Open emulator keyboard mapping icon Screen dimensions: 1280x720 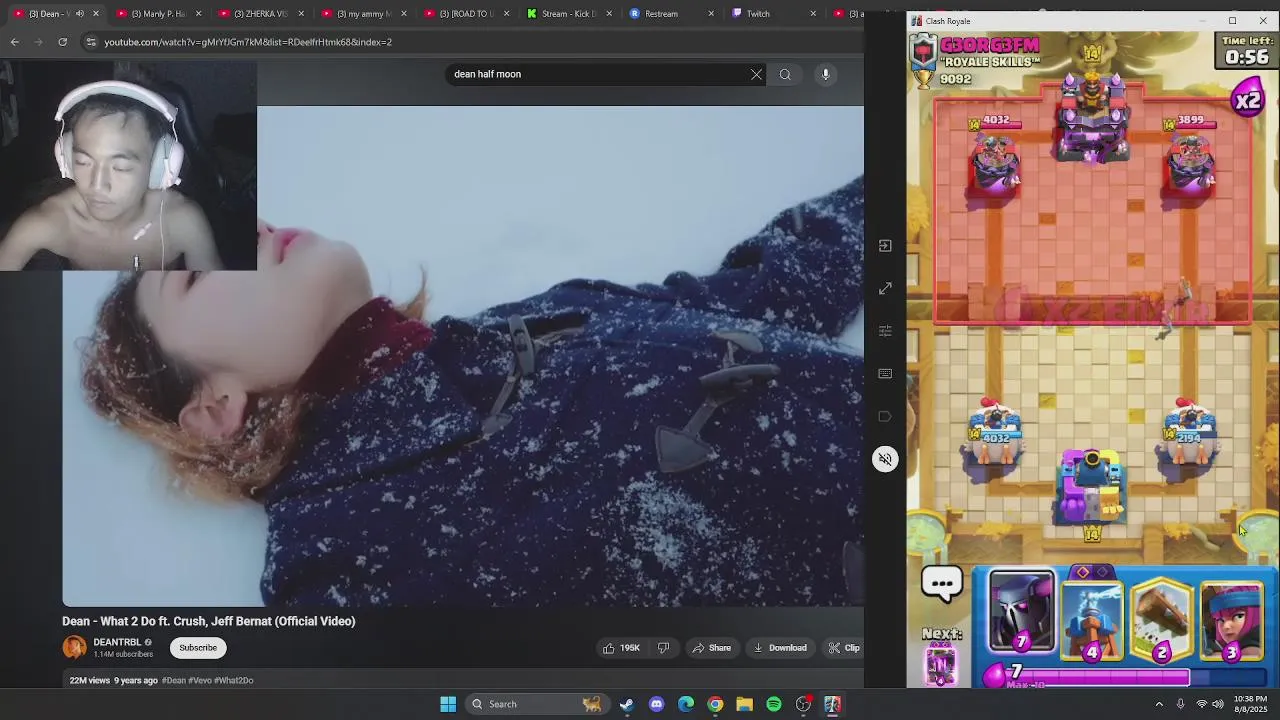tap(885, 374)
